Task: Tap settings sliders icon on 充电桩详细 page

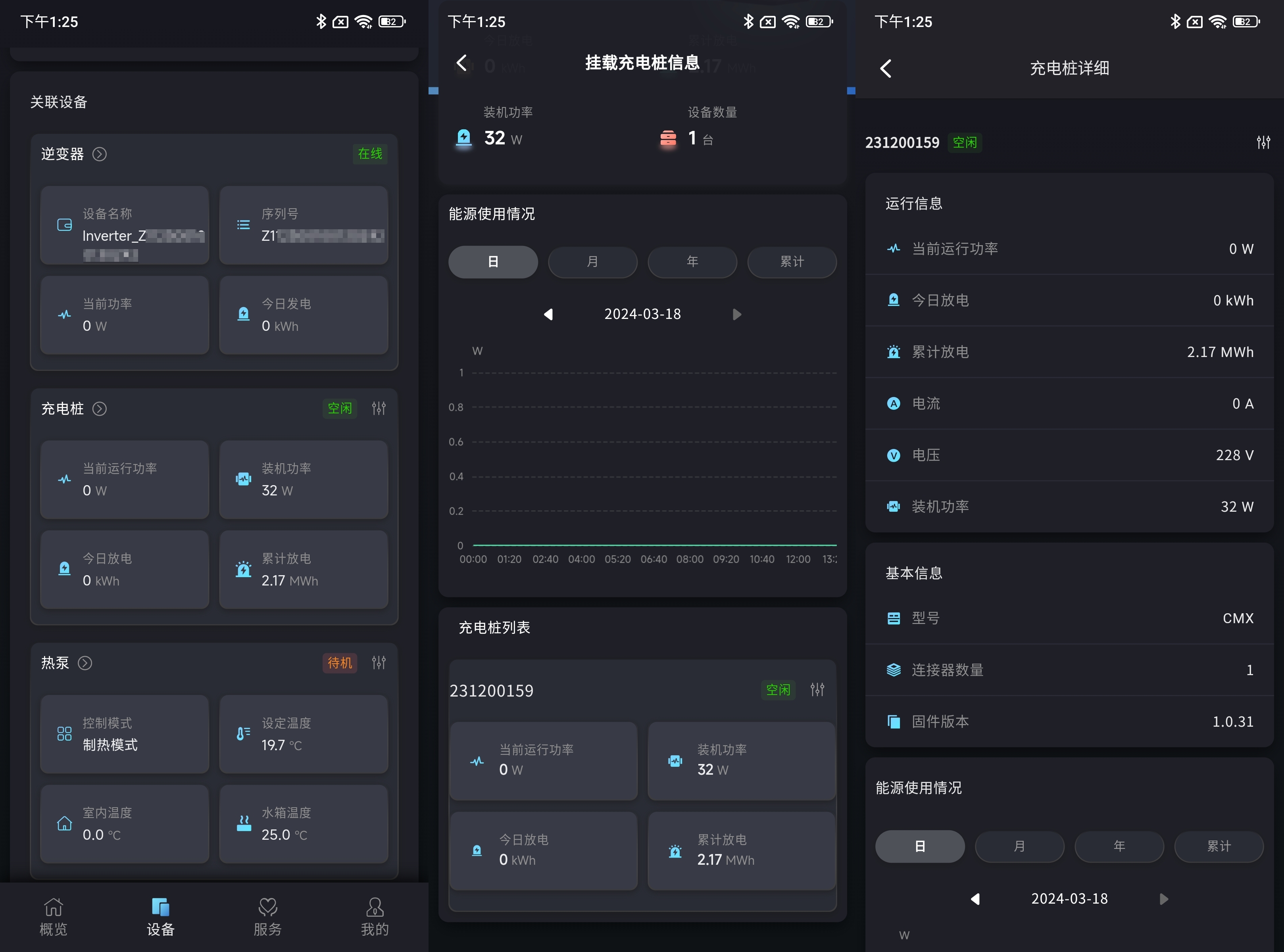Action: point(1263,142)
